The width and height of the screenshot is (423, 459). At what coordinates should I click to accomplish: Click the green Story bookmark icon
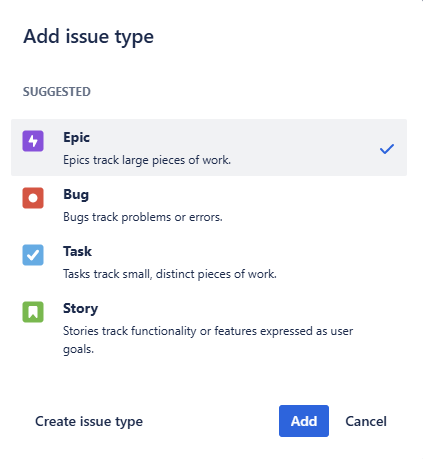[x=33, y=312]
